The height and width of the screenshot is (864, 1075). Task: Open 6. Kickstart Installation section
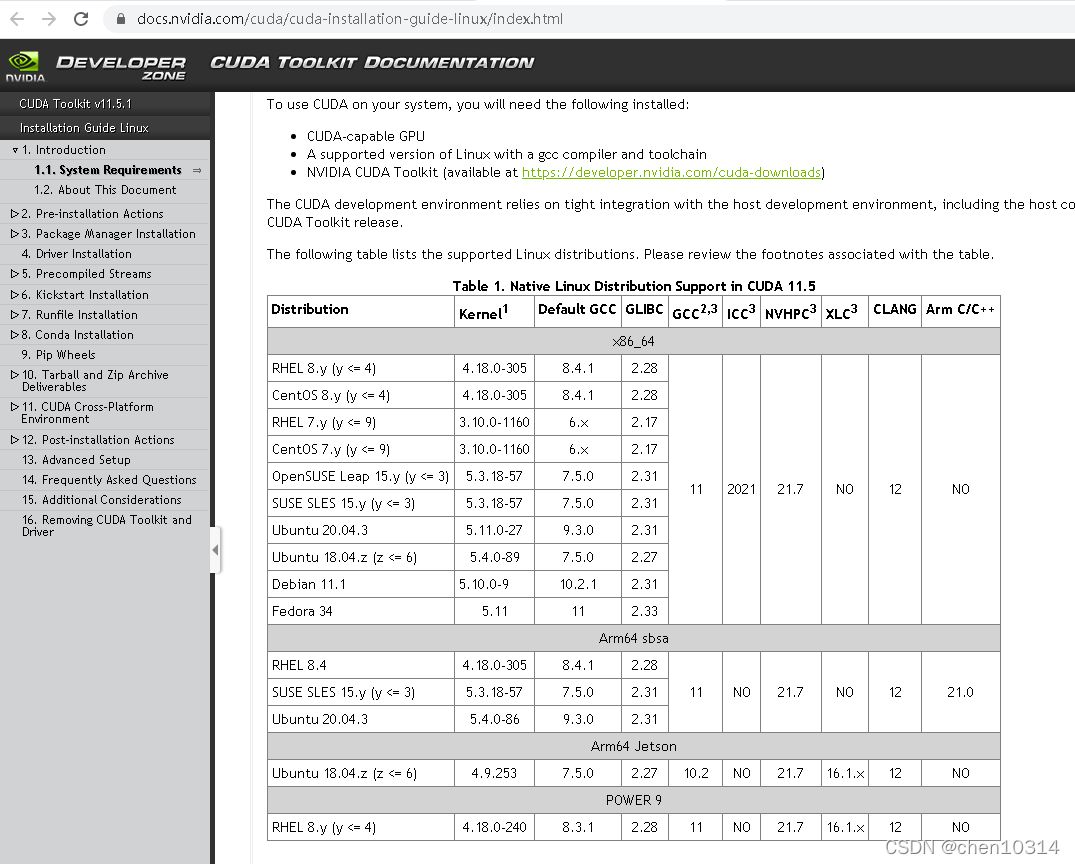85,294
